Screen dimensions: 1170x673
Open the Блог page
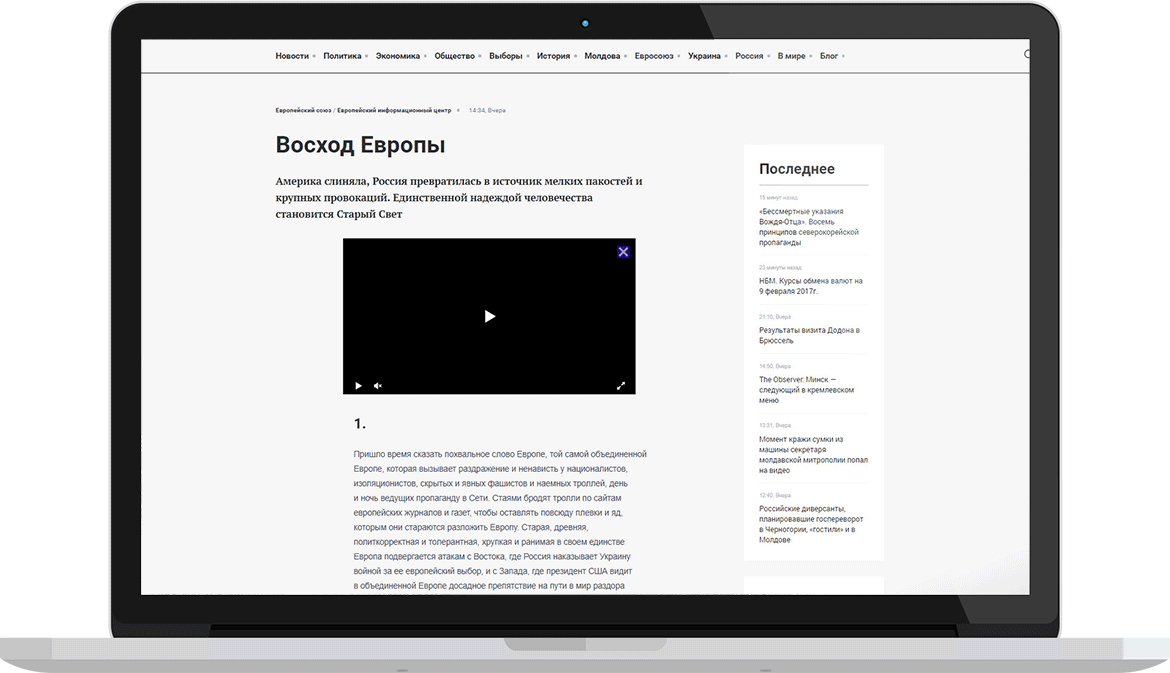point(829,56)
